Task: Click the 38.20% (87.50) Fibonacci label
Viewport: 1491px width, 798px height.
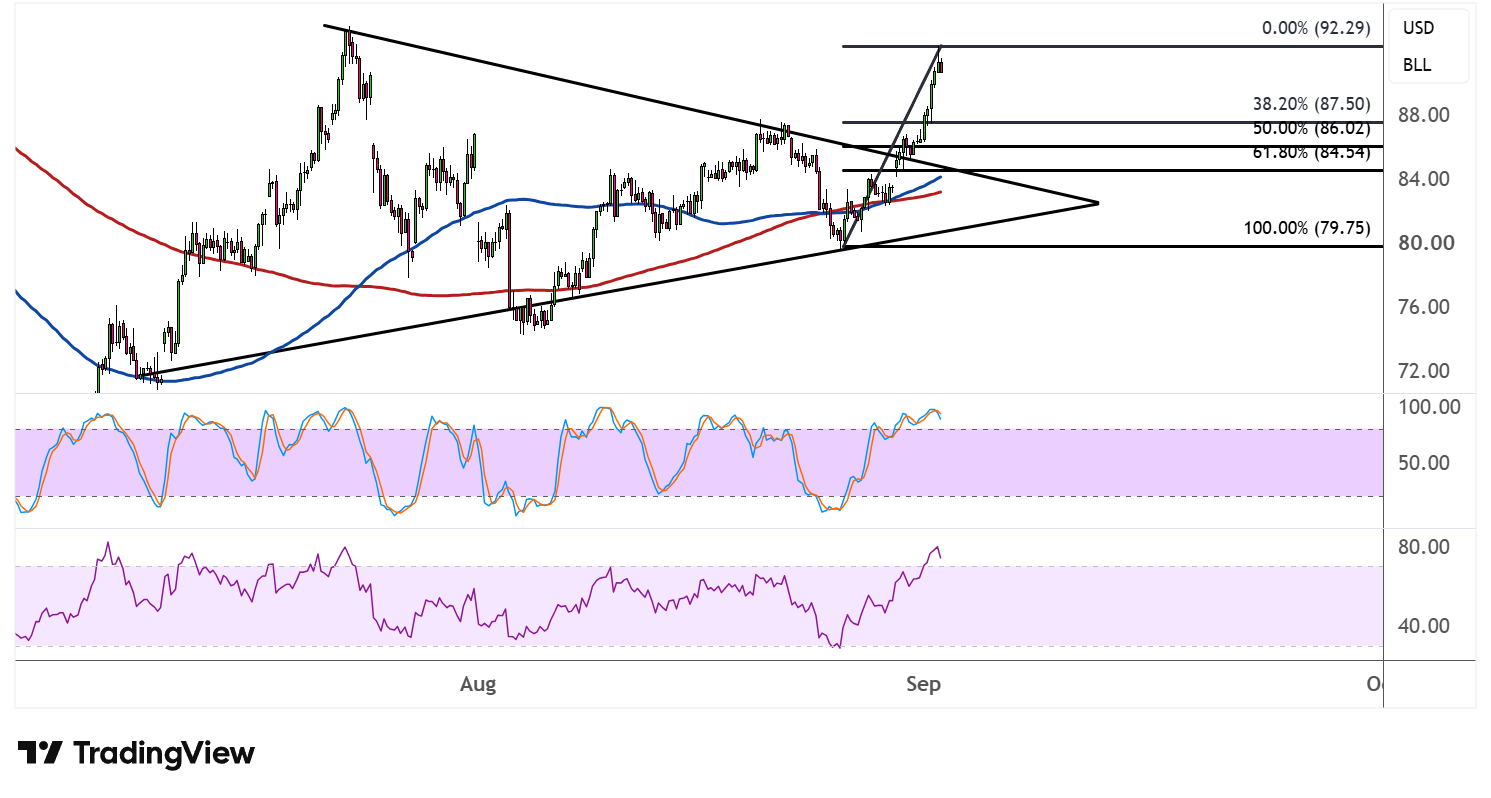Action: (x=1311, y=104)
